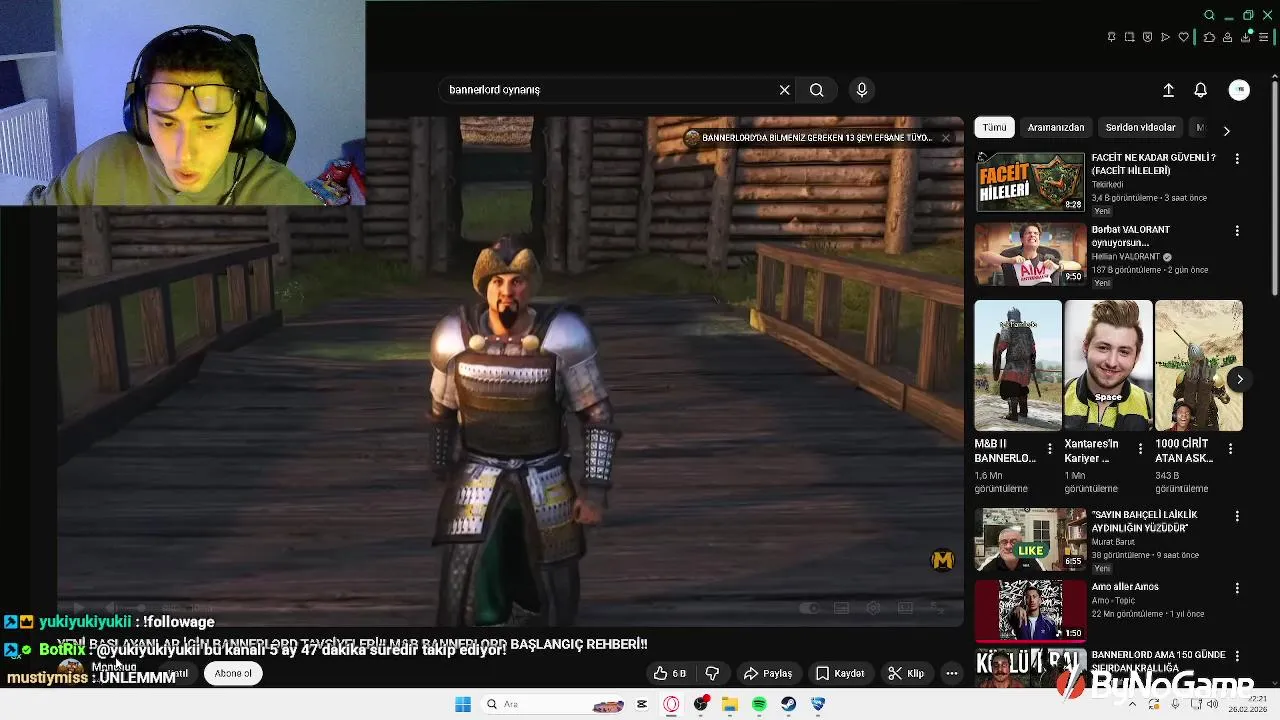Open the Easy Setup lines icon
This screenshot has width=1280, height=720.
pyautogui.click(x=1263, y=37)
